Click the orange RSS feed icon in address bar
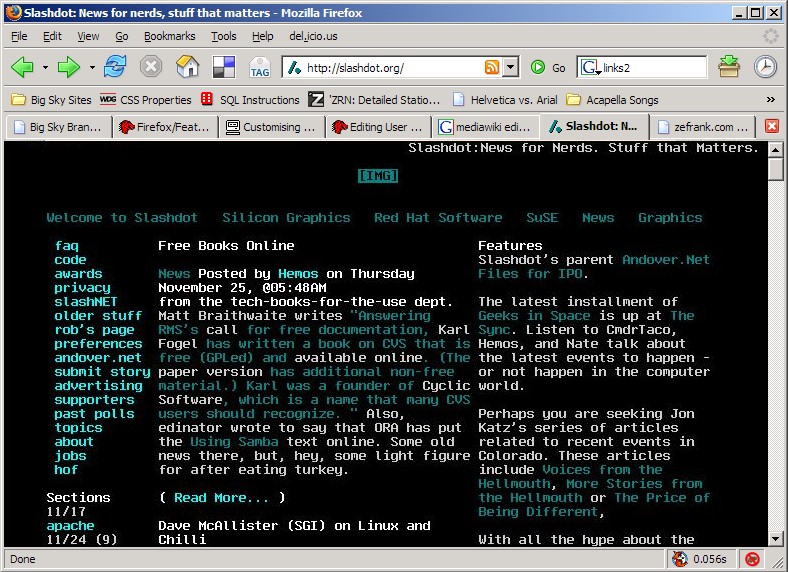 (491, 67)
